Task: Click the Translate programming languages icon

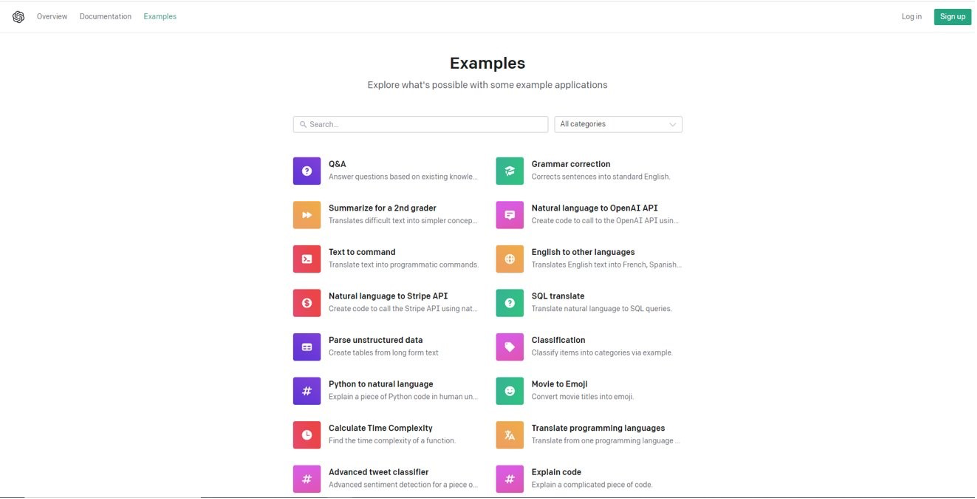Action: (x=510, y=435)
